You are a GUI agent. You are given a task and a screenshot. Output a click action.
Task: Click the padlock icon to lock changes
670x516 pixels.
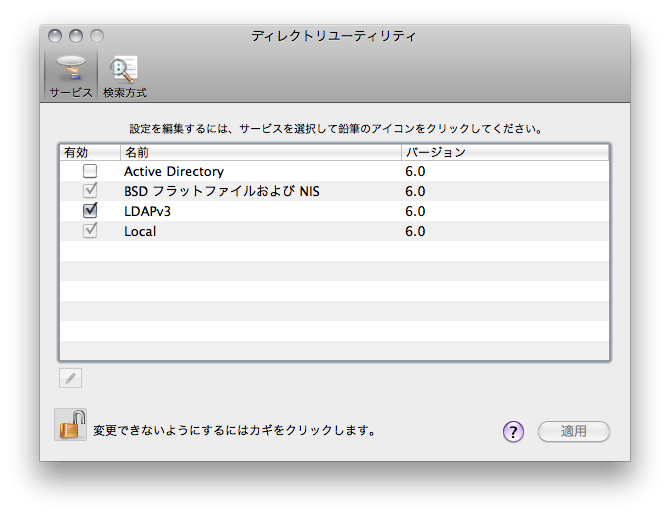coord(70,424)
